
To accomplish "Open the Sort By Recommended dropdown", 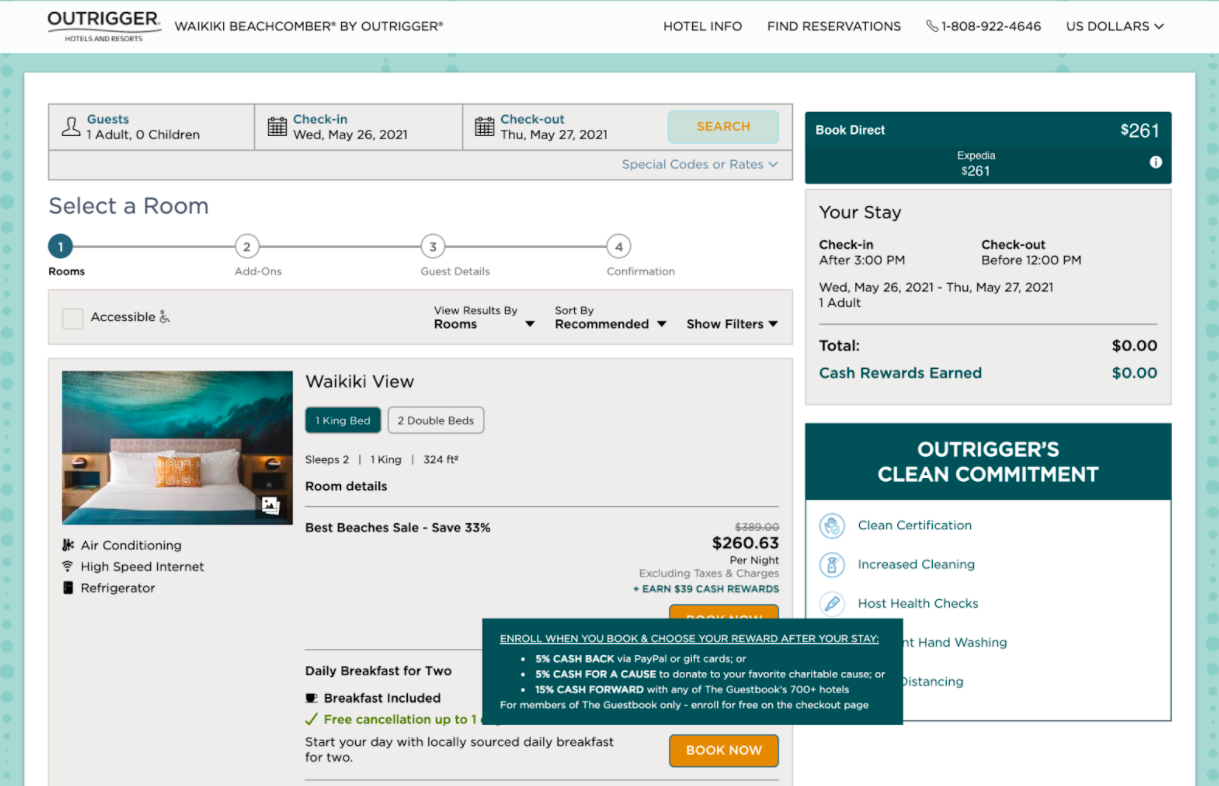I will 610,317.
